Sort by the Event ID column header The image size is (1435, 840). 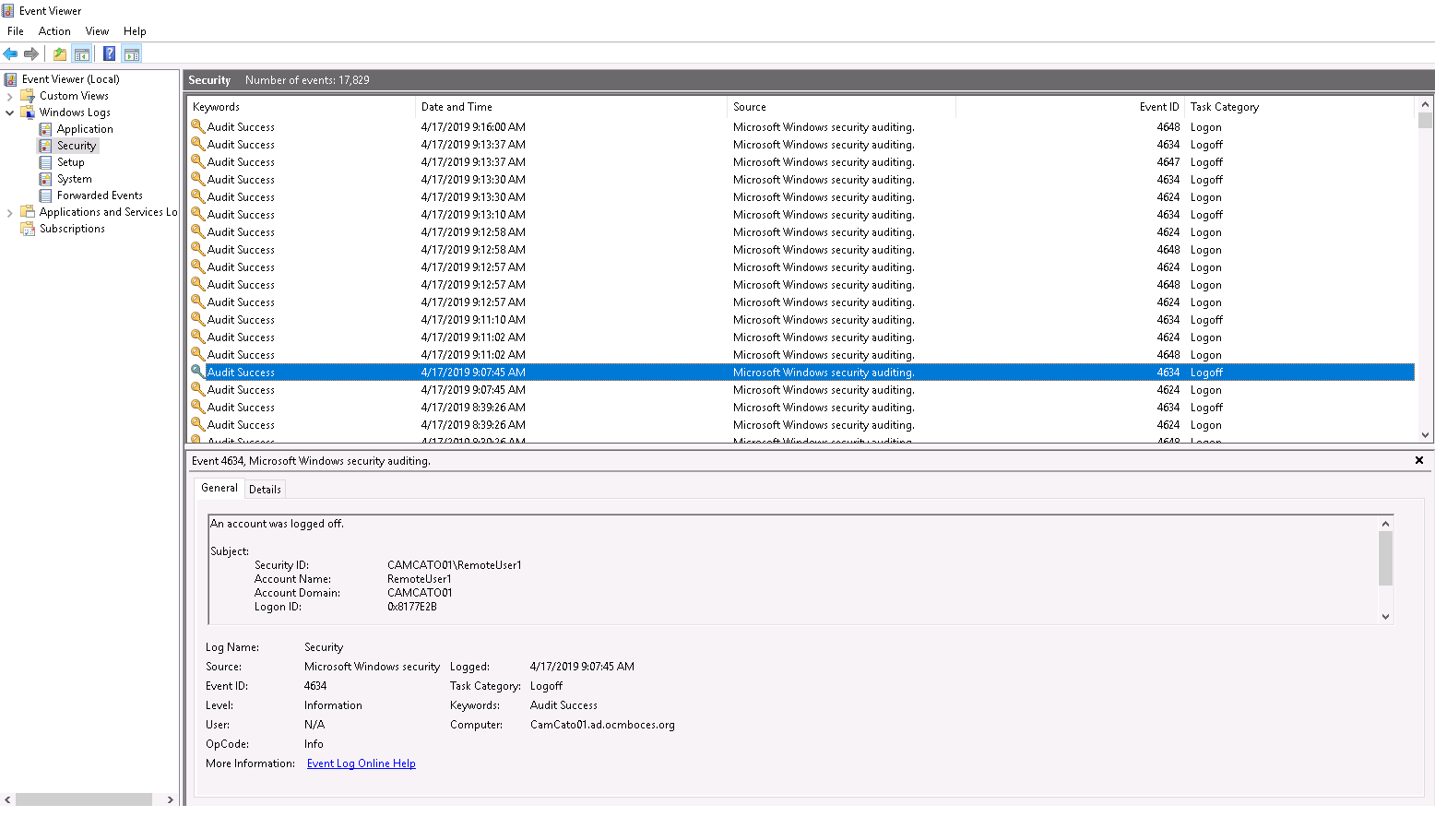tap(1070, 107)
